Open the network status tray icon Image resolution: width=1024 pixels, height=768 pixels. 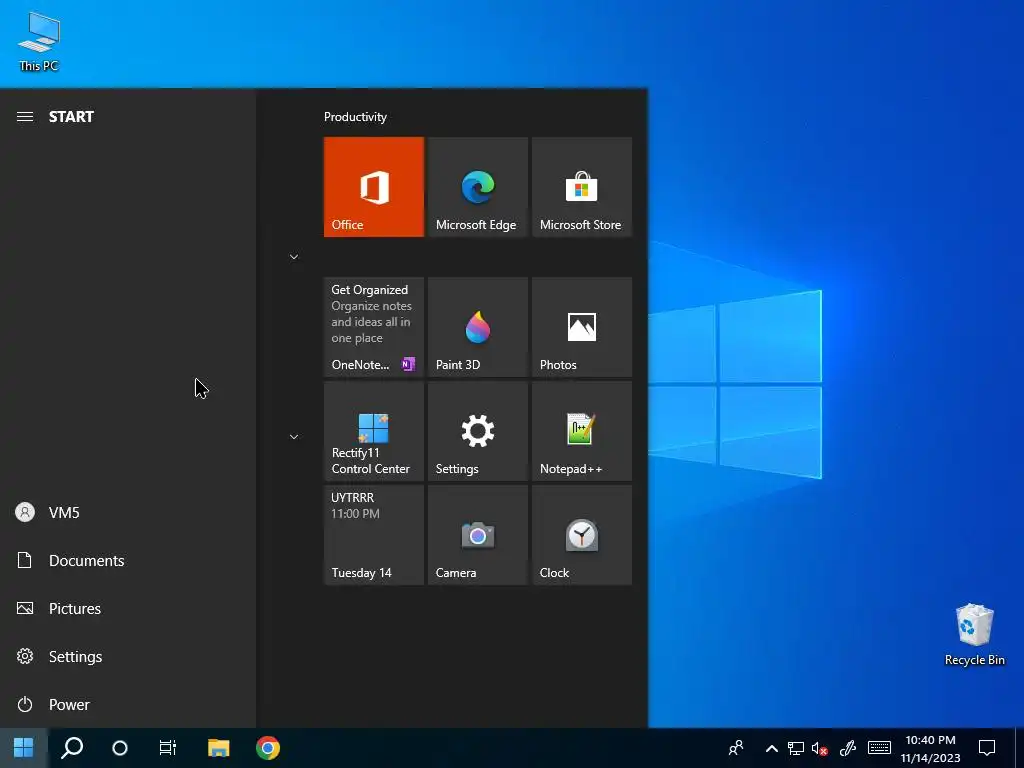point(795,748)
